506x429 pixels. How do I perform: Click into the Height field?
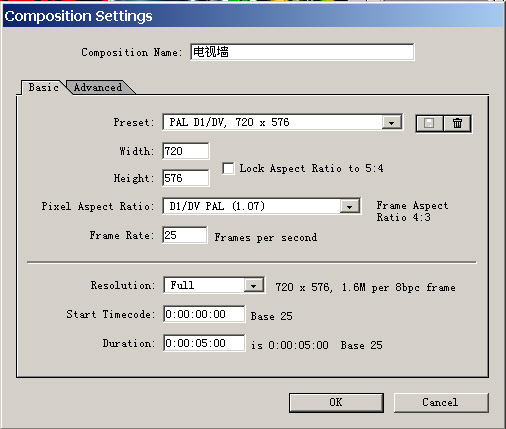[x=186, y=178]
